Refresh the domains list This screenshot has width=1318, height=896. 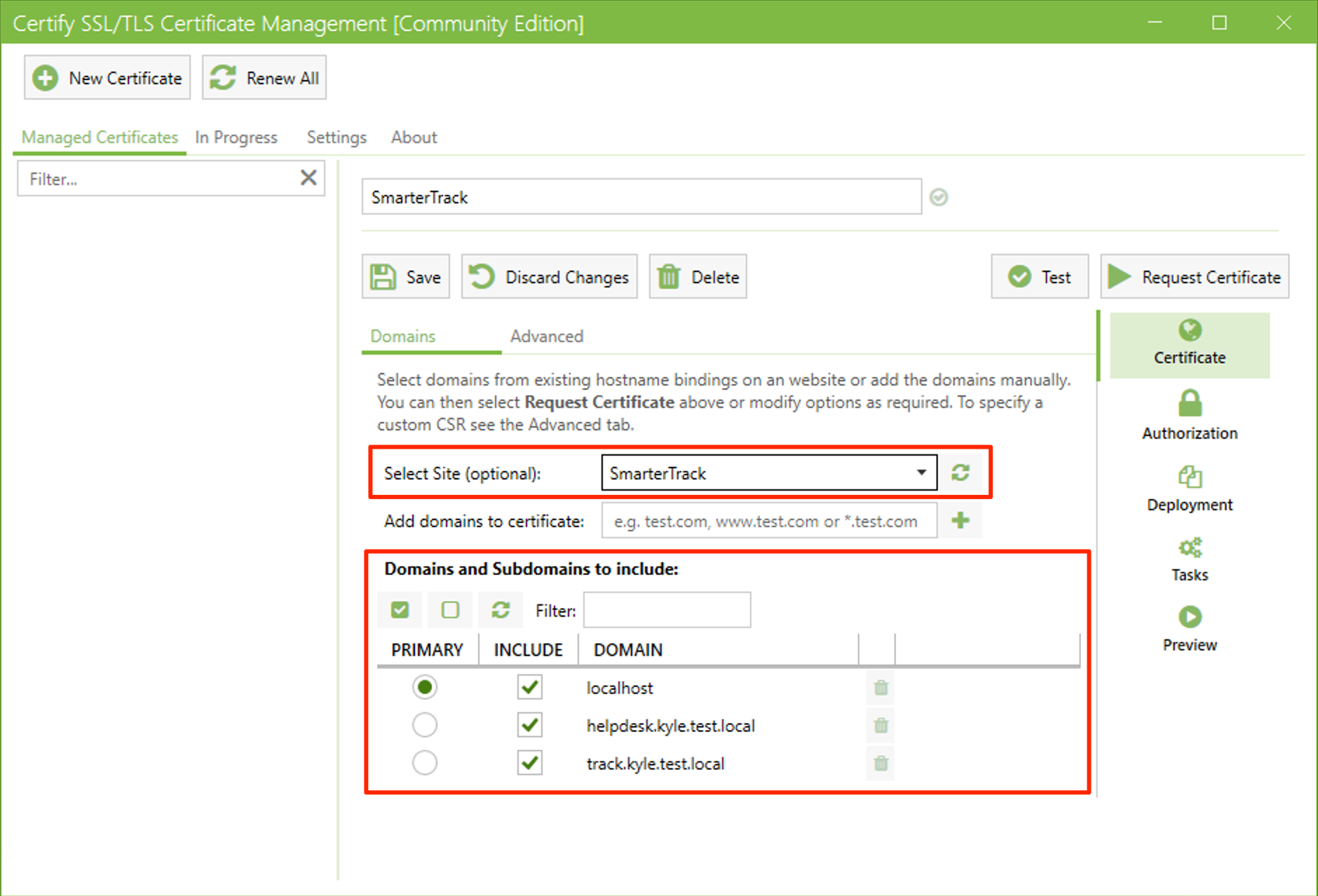(x=501, y=610)
